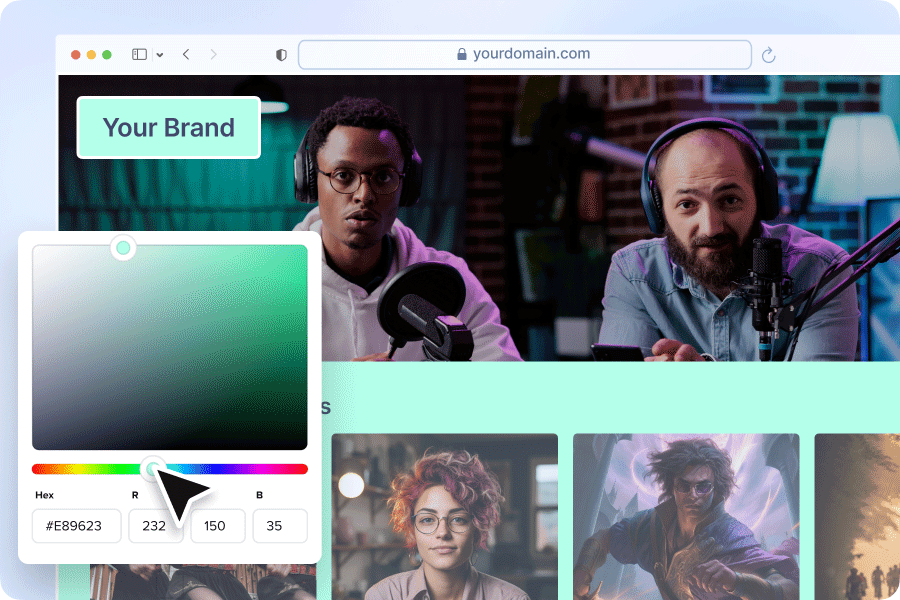Grab the hue slider thumb on the rainbow bar

[x=152, y=468]
